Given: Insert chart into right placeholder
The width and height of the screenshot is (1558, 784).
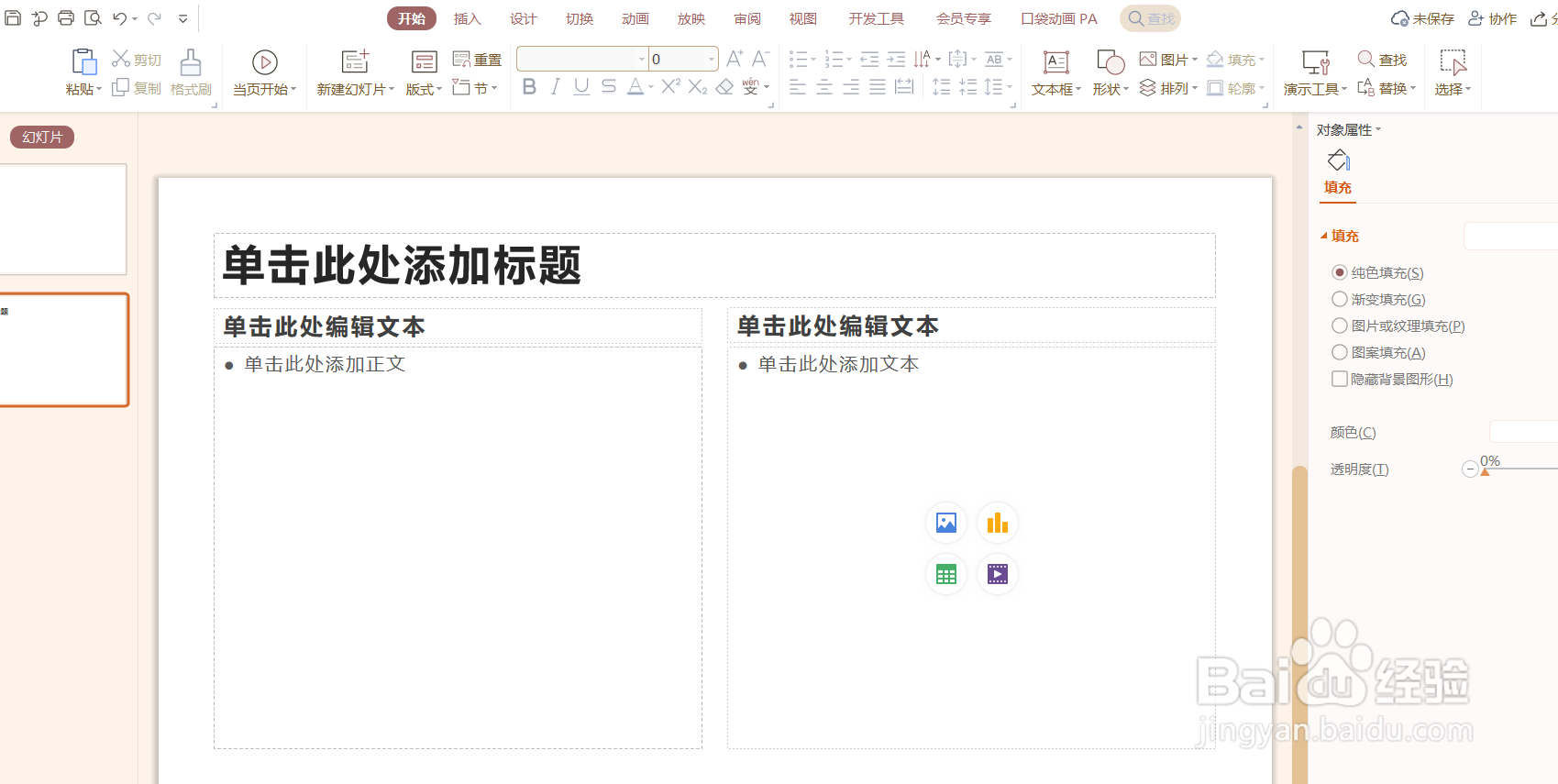Looking at the screenshot, I should point(998,523).
